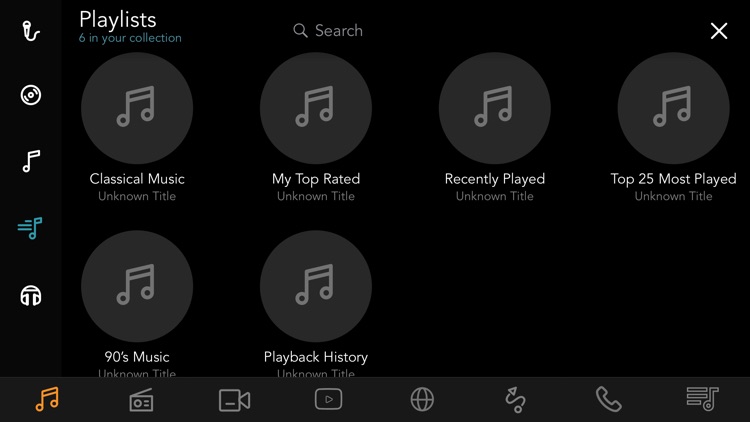Open the YouTube play tab
The image size is (750, 422).
pyautogui.click(x=328, y=399)
